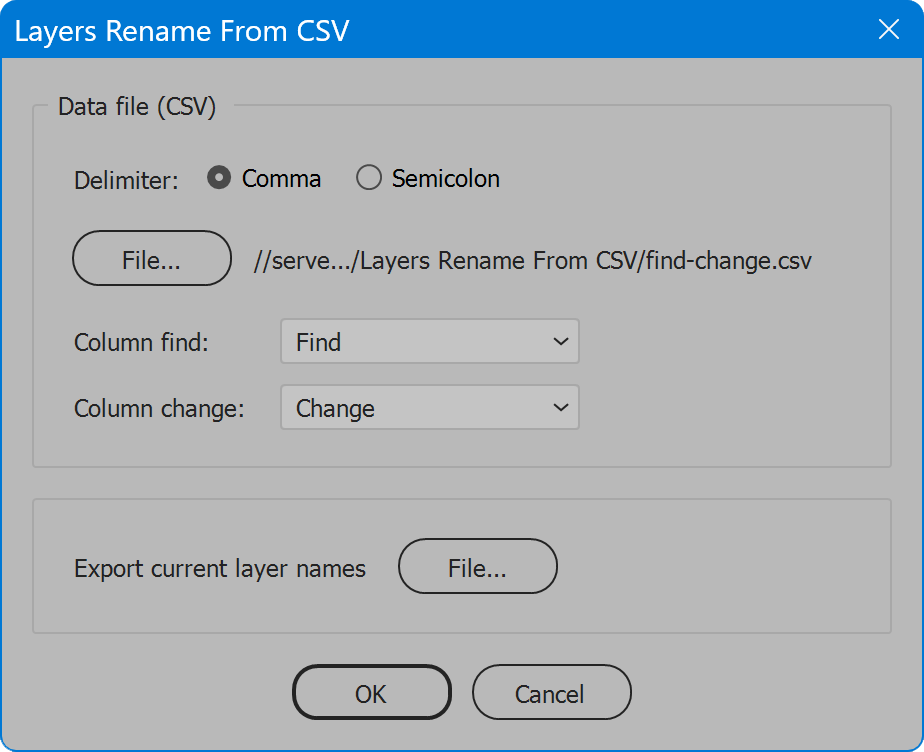Expand the Column change dropdown showing Change
Screen dimensions: 924x752
point(430,407)
